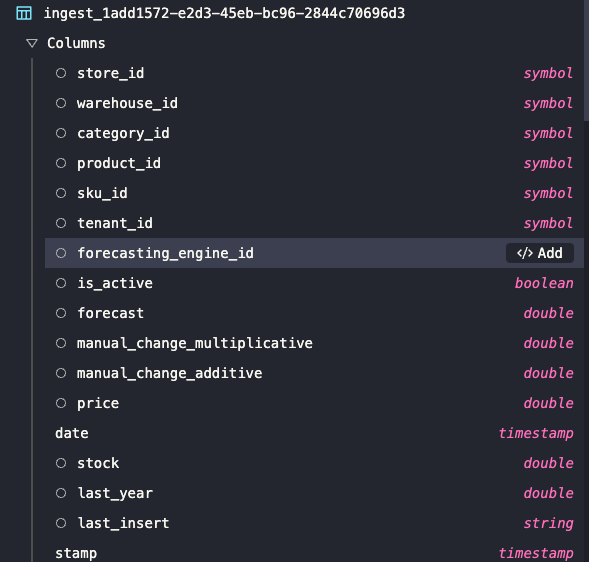This screenshot has height=562, width=589.
Task: Select the last_insert column name
Action: point(123,523)
